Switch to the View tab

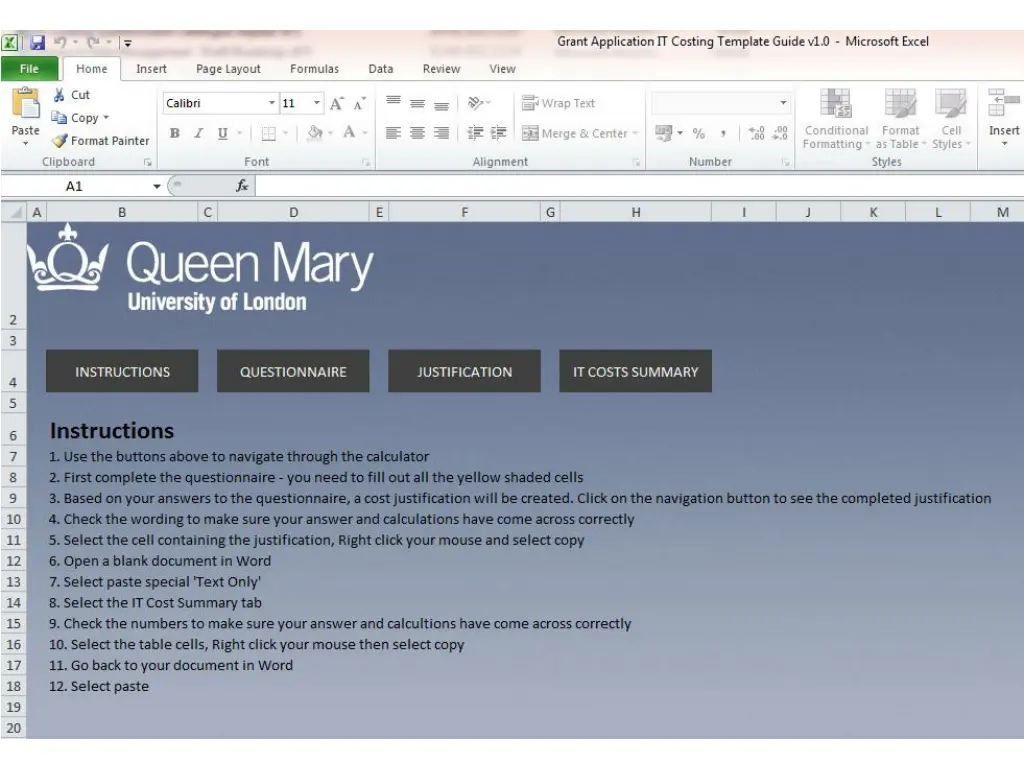tap(502, 69)
